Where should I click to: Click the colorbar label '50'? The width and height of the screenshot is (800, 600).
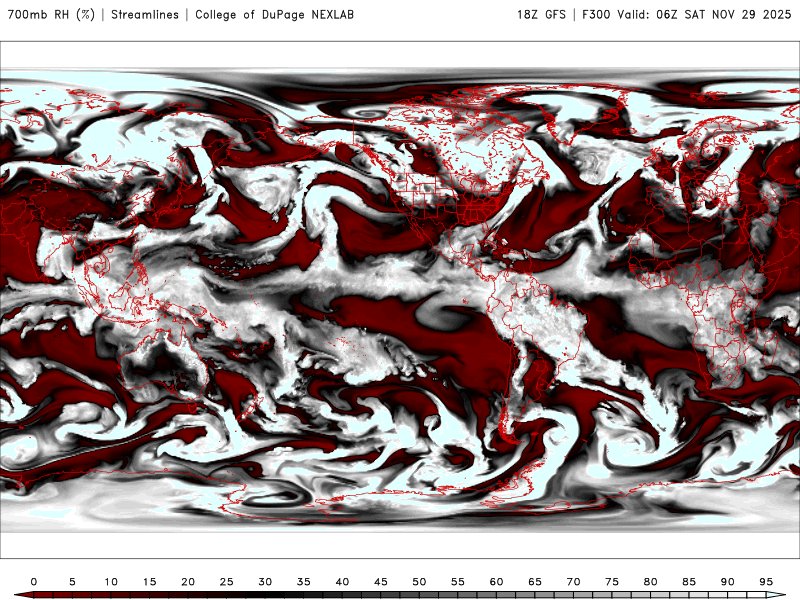(419, 582)
